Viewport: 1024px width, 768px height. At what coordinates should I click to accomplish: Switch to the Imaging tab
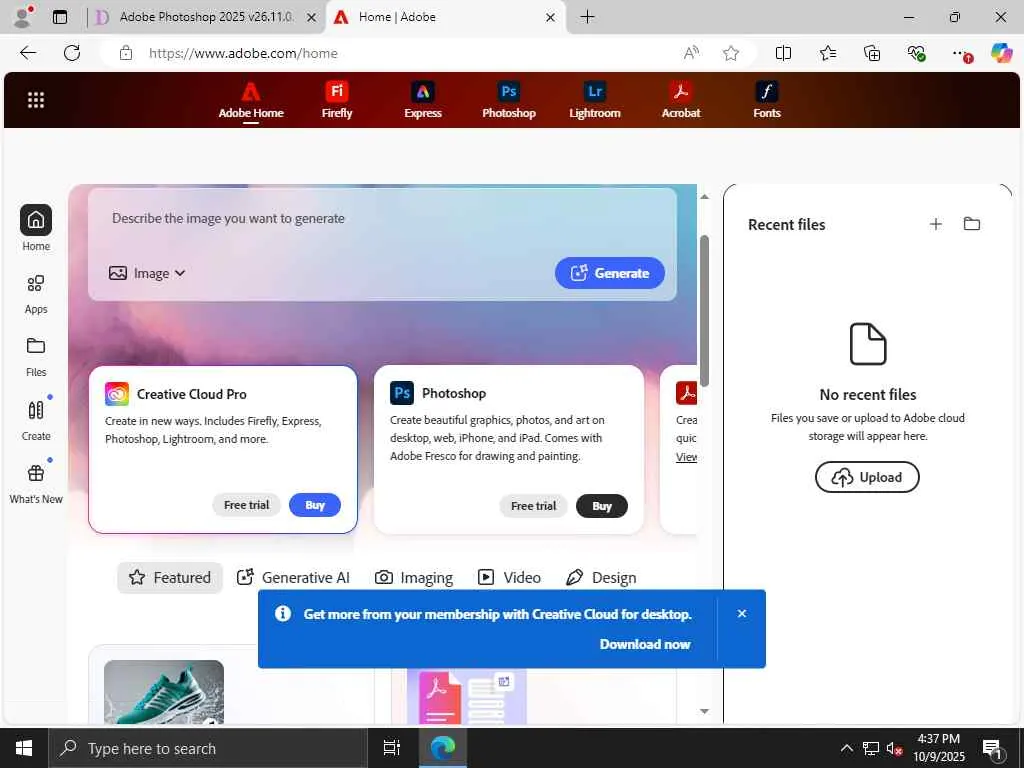pyautogui.click(x=414, y=577)
